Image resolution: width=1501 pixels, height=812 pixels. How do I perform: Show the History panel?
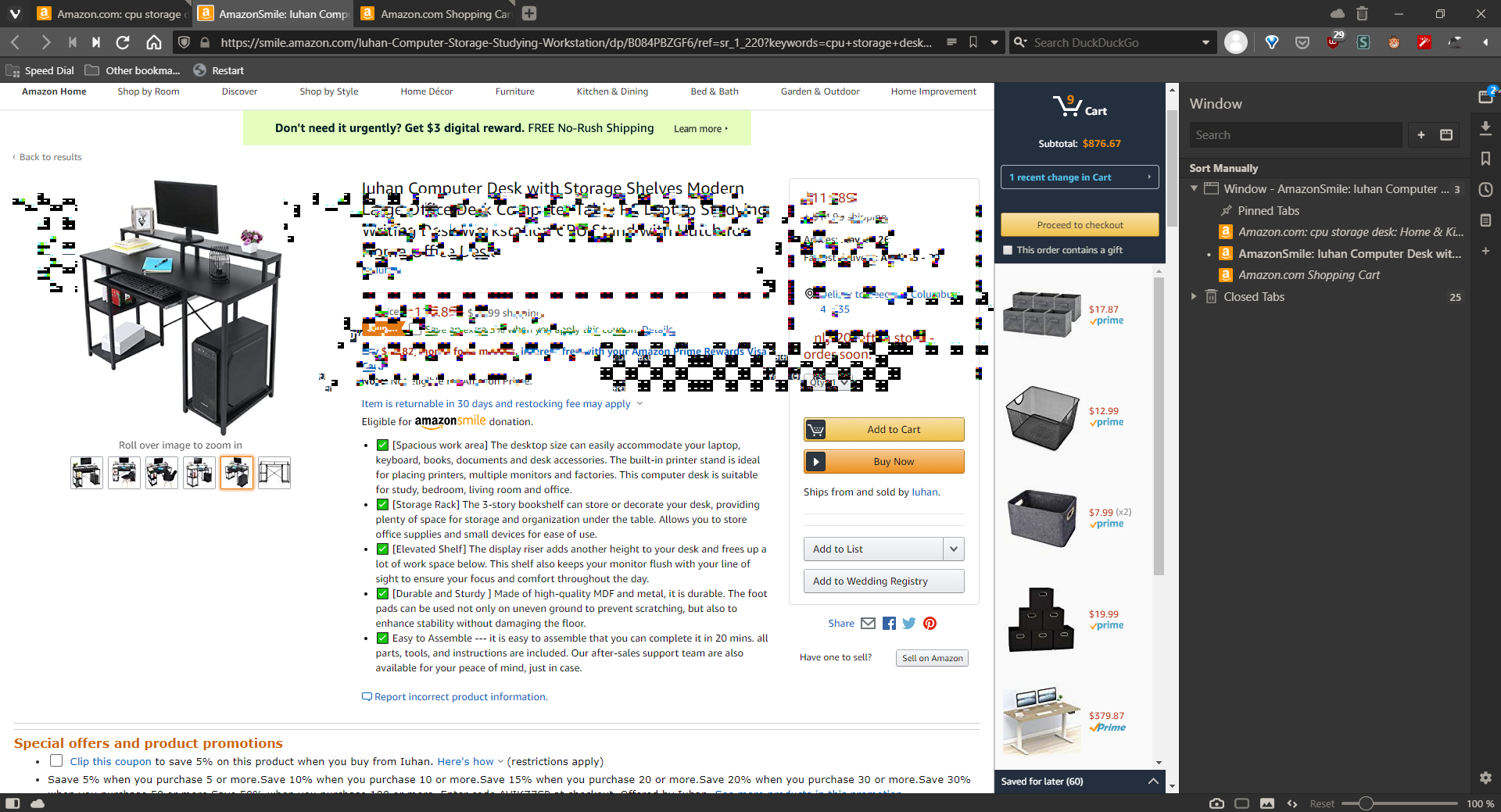1485,190
